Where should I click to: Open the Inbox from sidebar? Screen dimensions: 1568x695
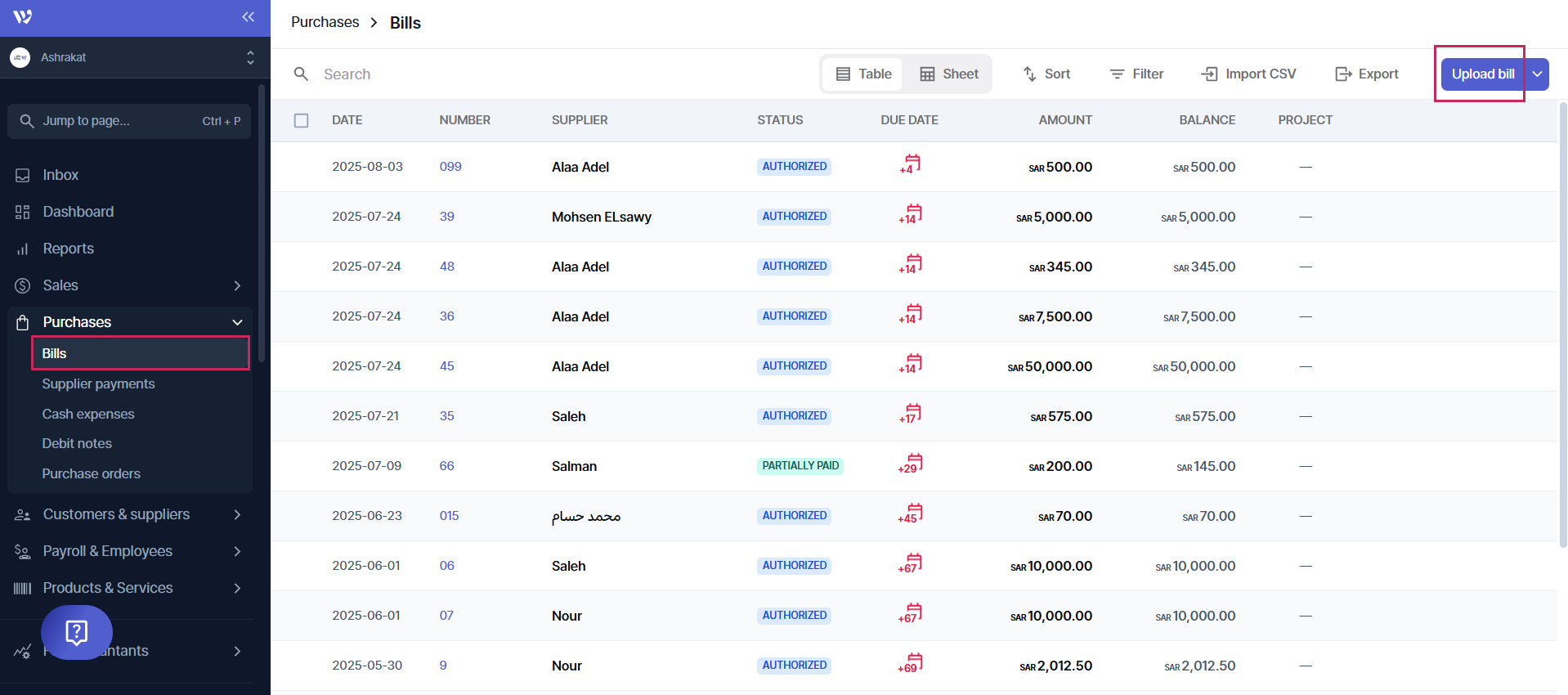point(60,175)
